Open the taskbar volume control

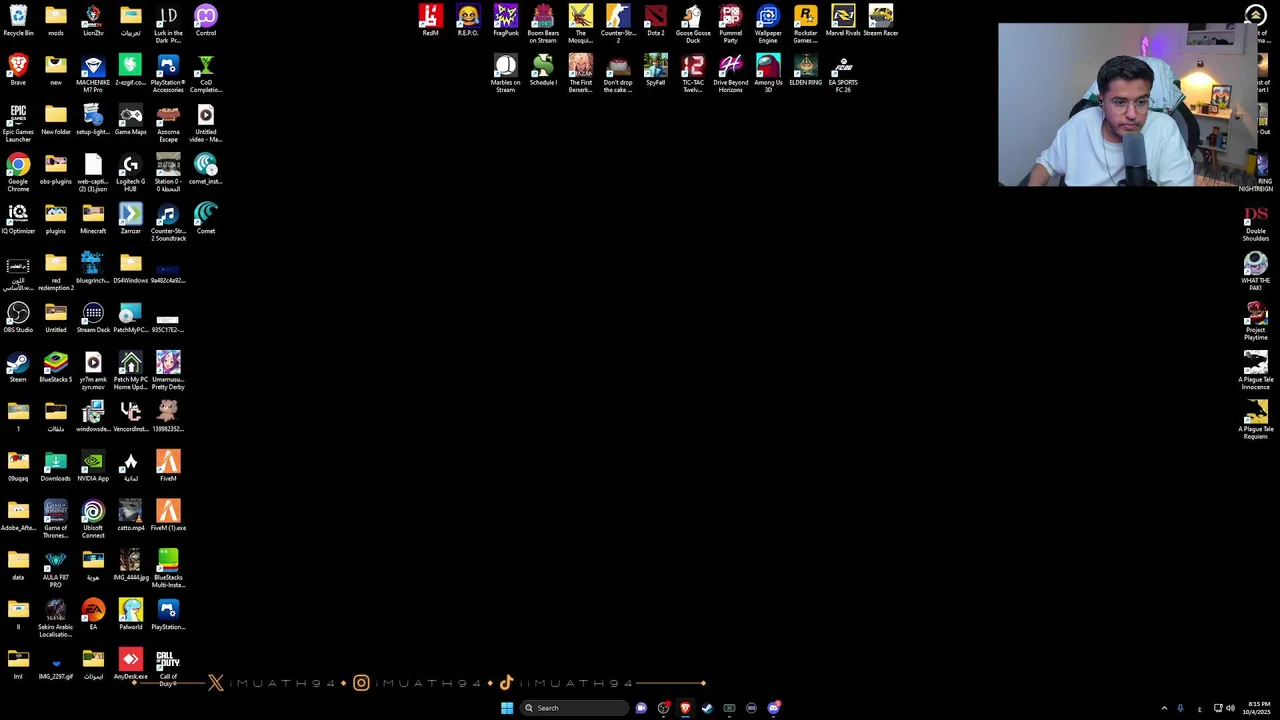[x=1230, y=708]
